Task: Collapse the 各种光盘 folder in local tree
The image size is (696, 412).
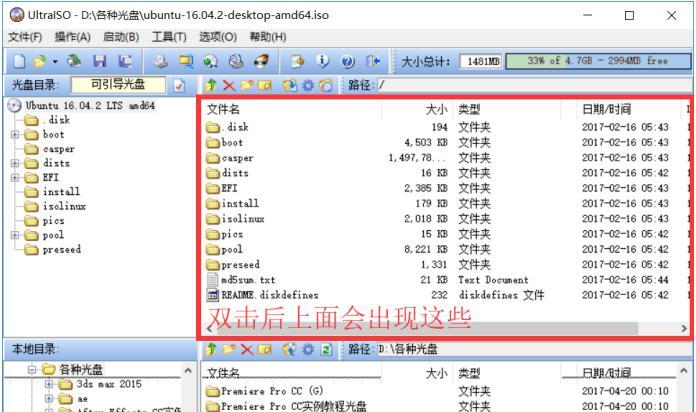Action: [32, 369]
